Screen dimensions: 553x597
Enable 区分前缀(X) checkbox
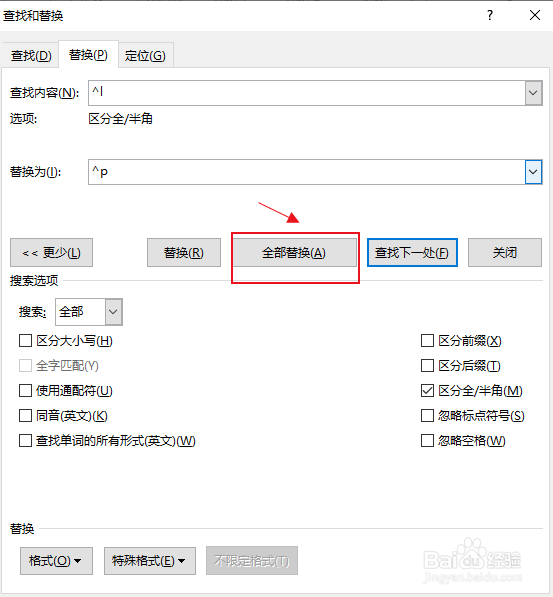coord(427,340)
